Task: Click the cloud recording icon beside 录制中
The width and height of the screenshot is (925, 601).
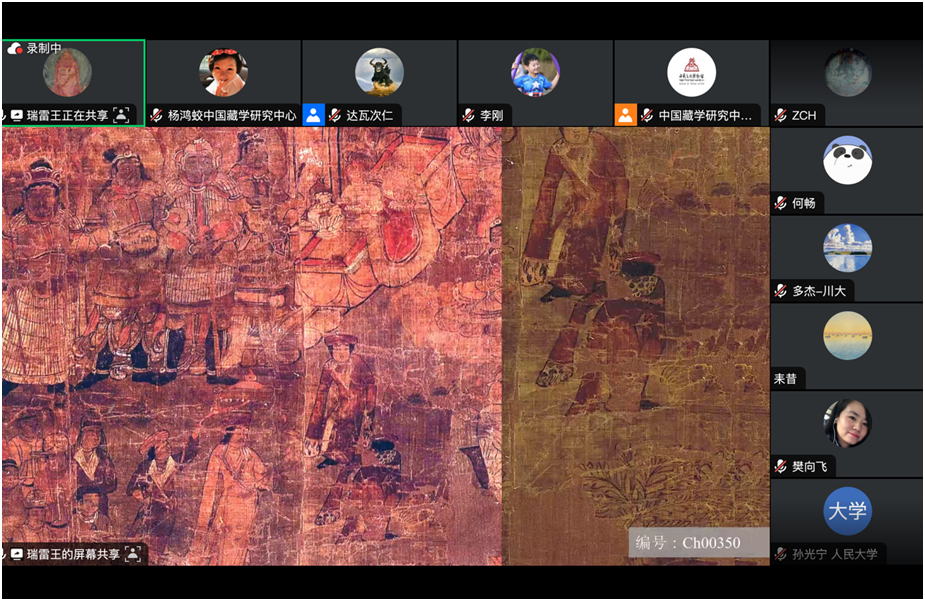Action: point(15,48)
